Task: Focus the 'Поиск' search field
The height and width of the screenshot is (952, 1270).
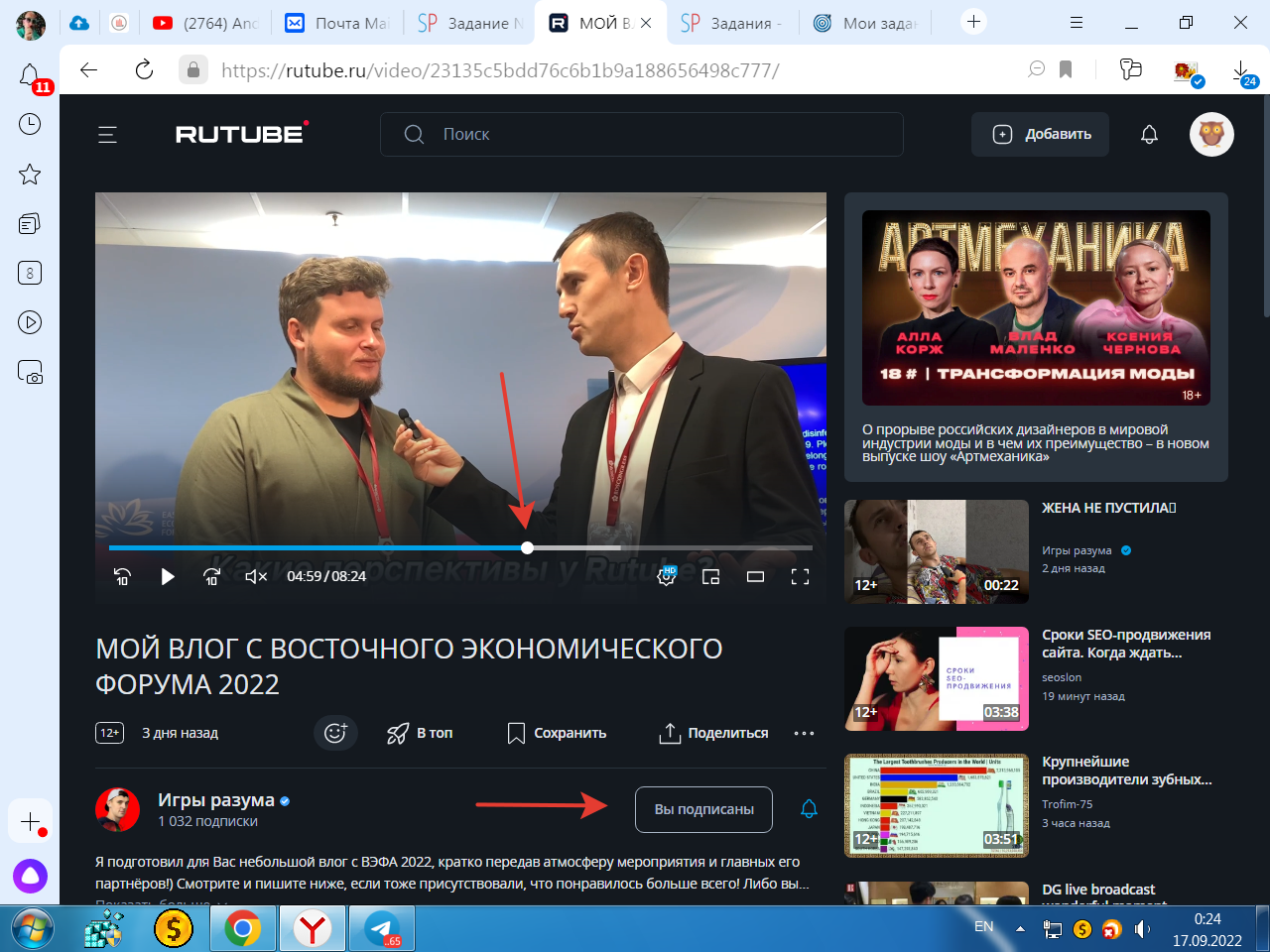Action: click(642, 134)
